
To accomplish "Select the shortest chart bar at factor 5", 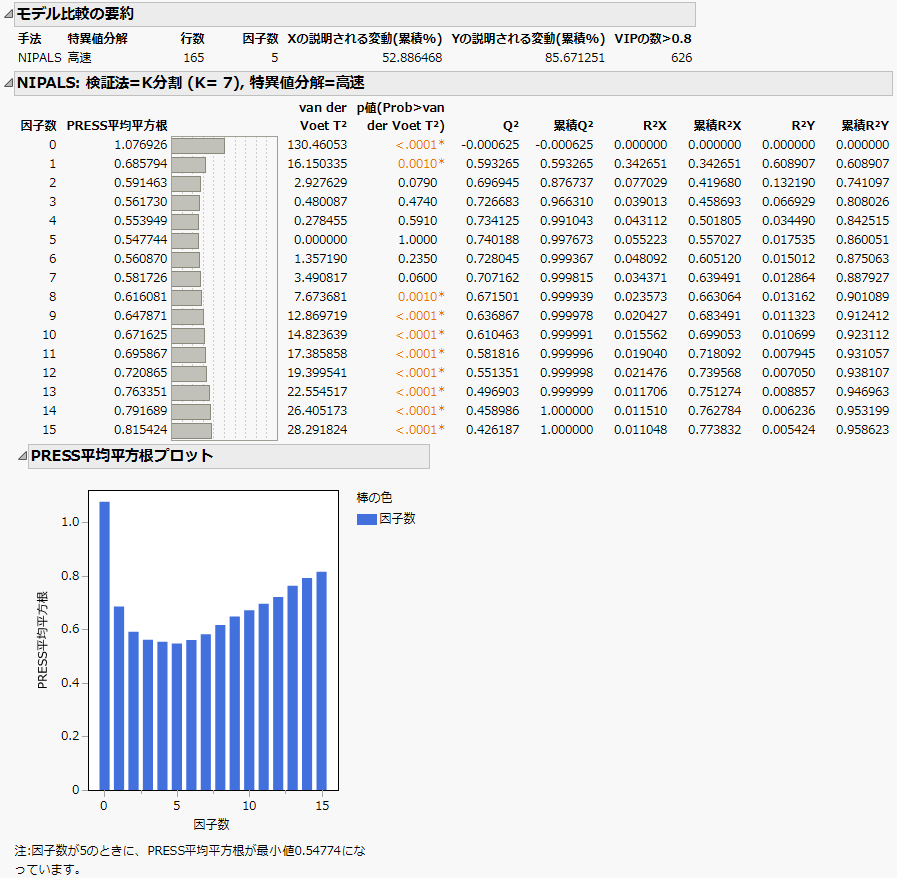I will pos(177,716).
